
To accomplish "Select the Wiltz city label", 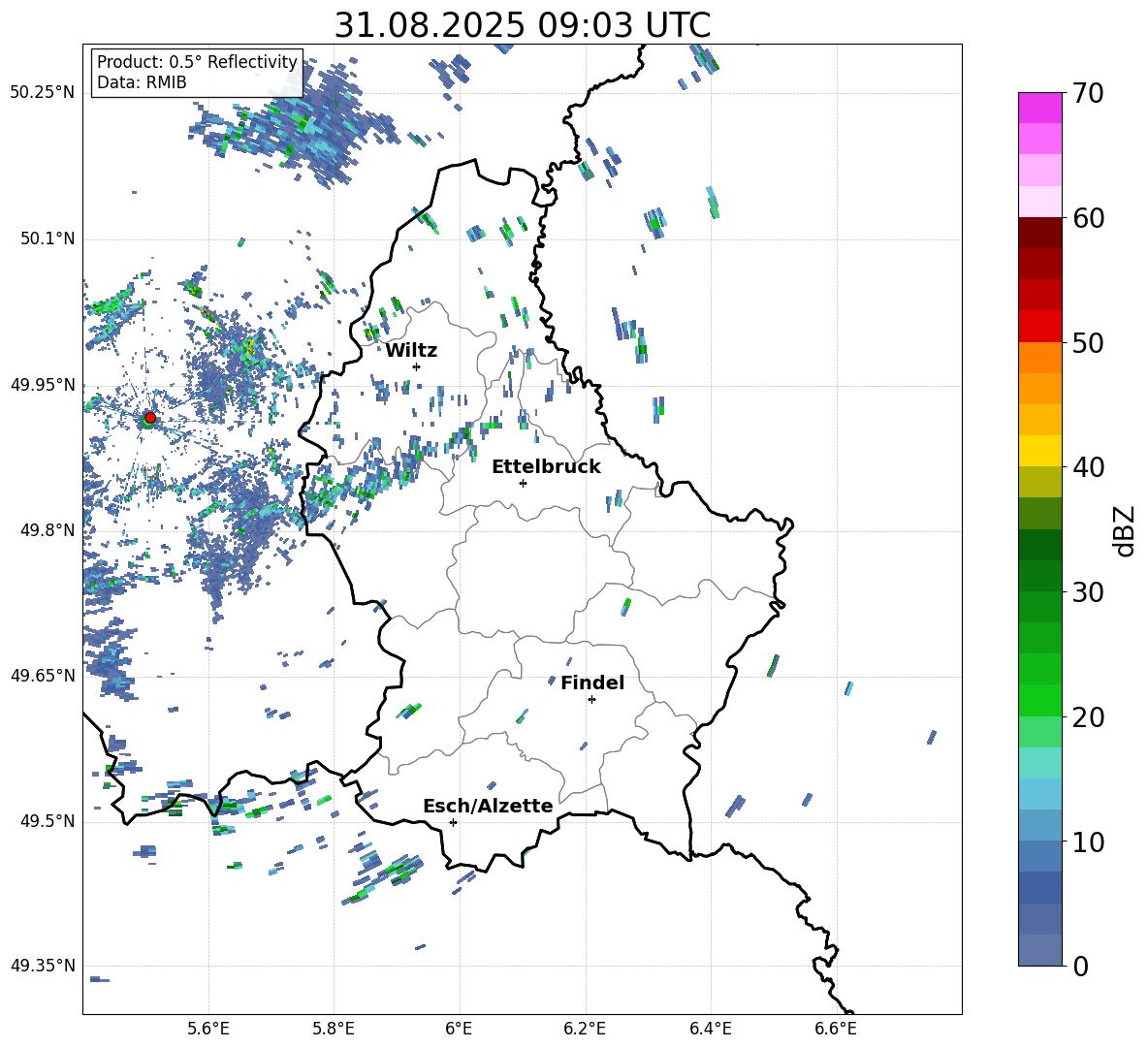I will [x=411, y=351].
